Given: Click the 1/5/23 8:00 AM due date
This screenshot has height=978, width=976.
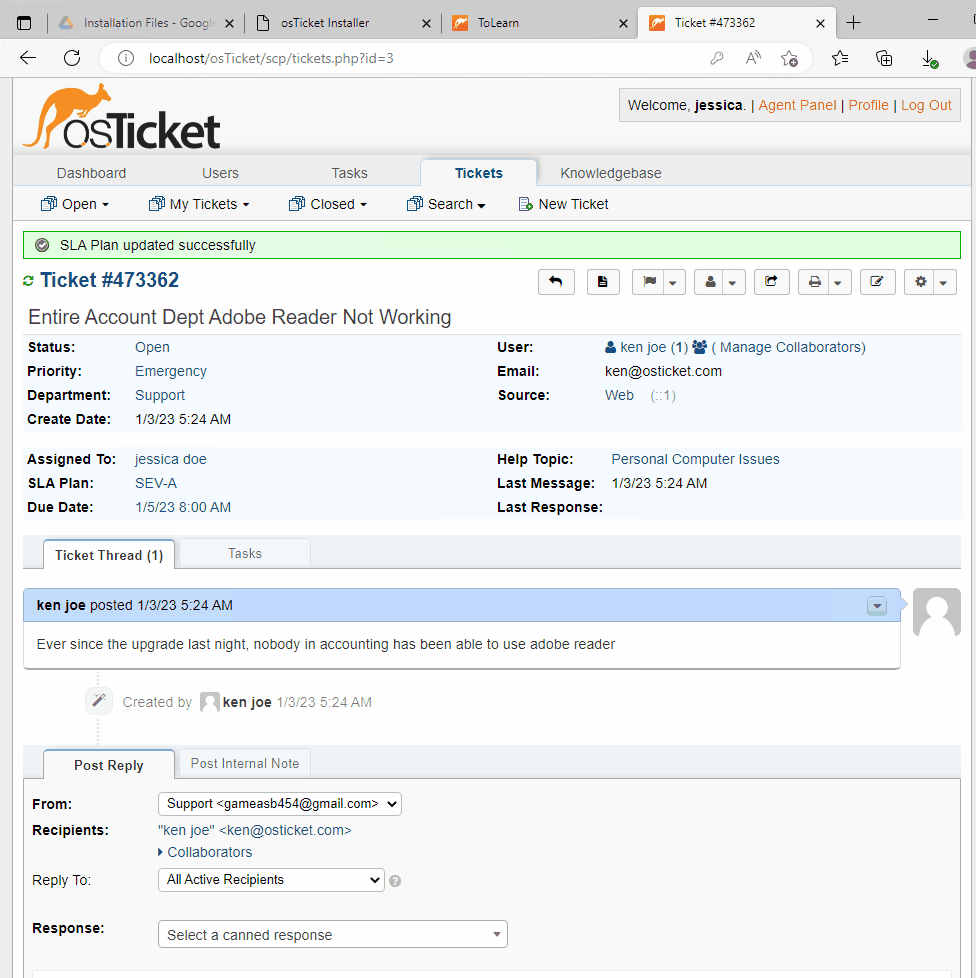Looking at the screenshot, I should pos(183,507).
